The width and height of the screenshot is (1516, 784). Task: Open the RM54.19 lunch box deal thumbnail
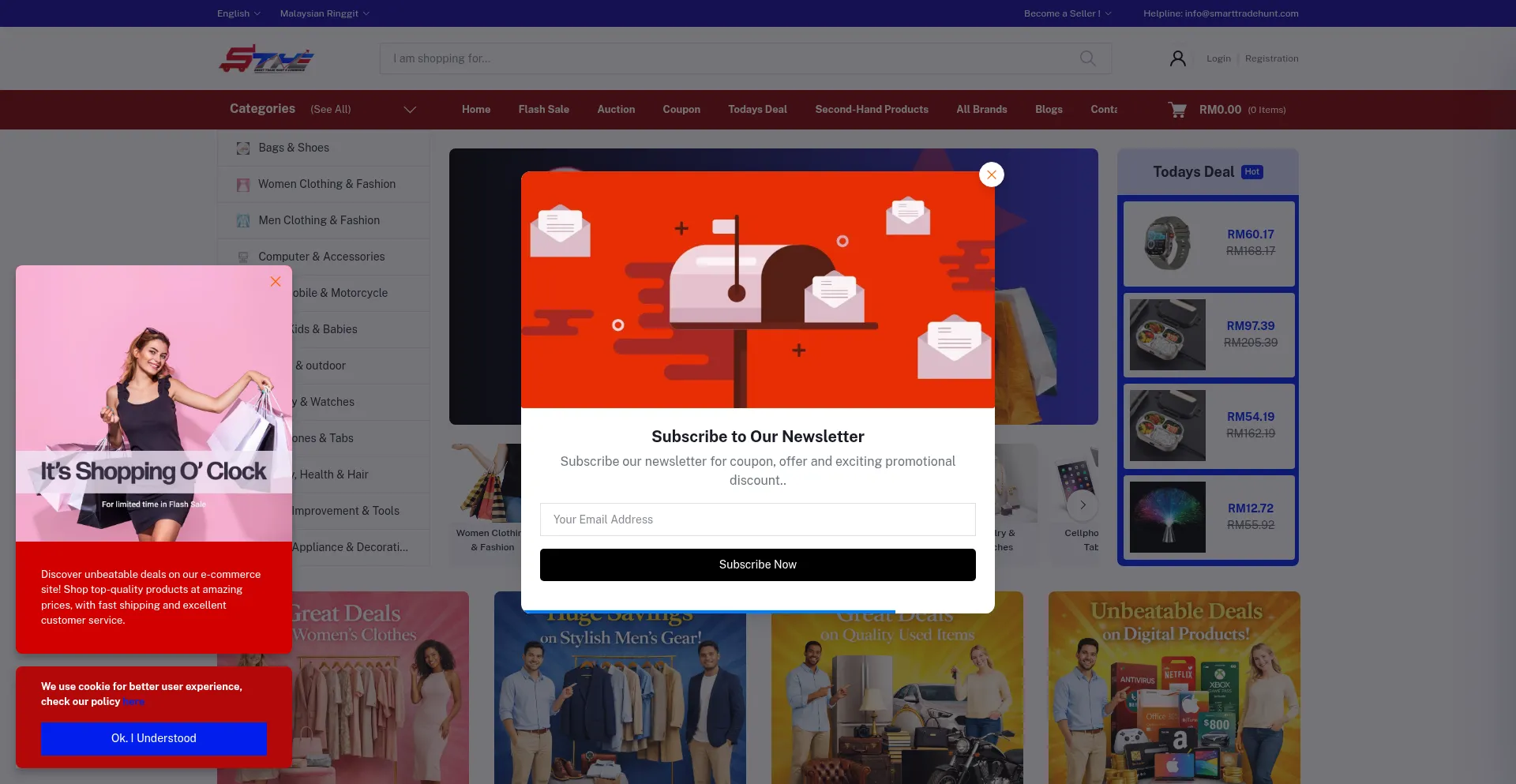click(x=1167, y=426)
